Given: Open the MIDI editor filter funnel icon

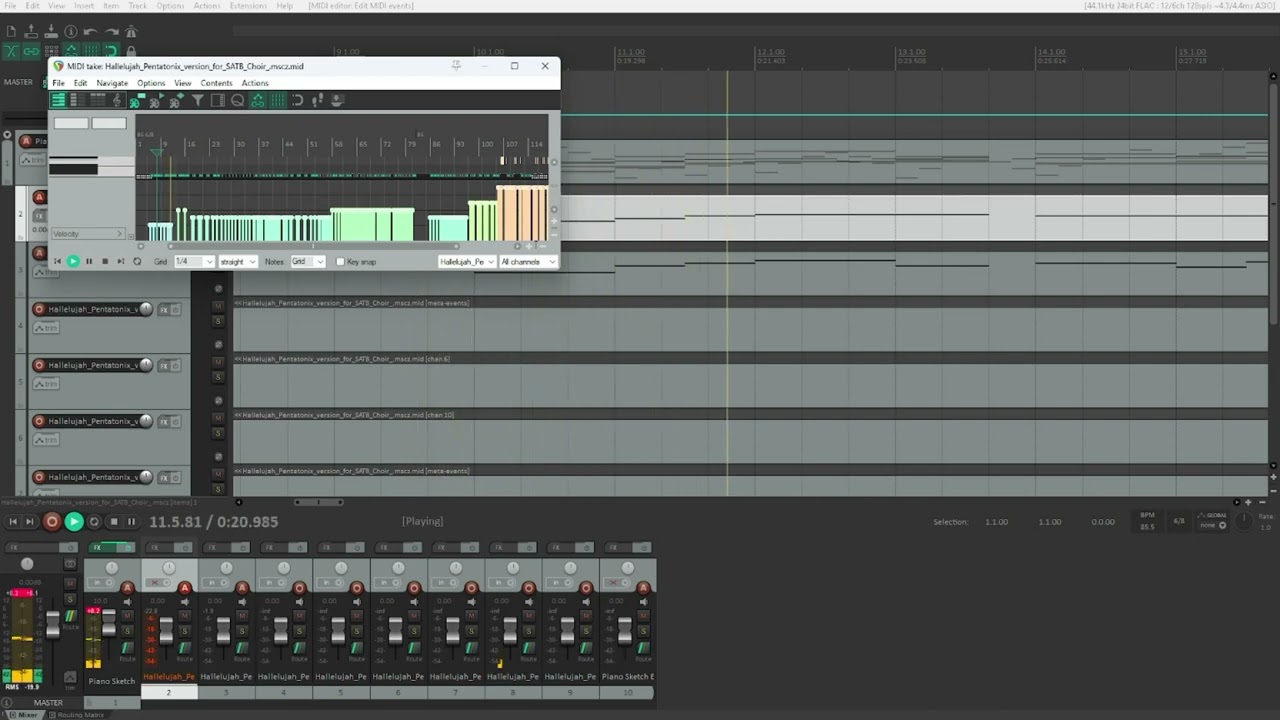Looking at the screenshot, I should 198,100.
